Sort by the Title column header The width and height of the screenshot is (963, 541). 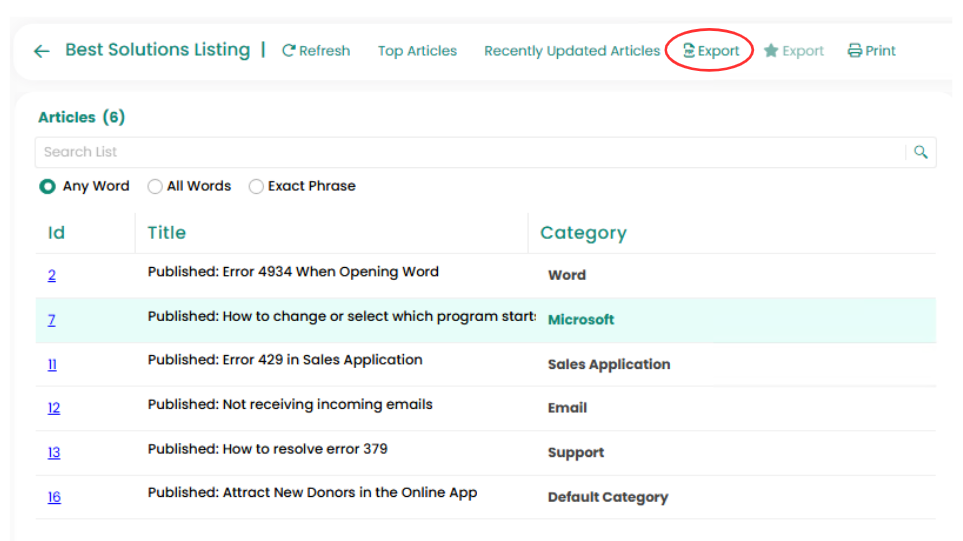tap(167, 233)
